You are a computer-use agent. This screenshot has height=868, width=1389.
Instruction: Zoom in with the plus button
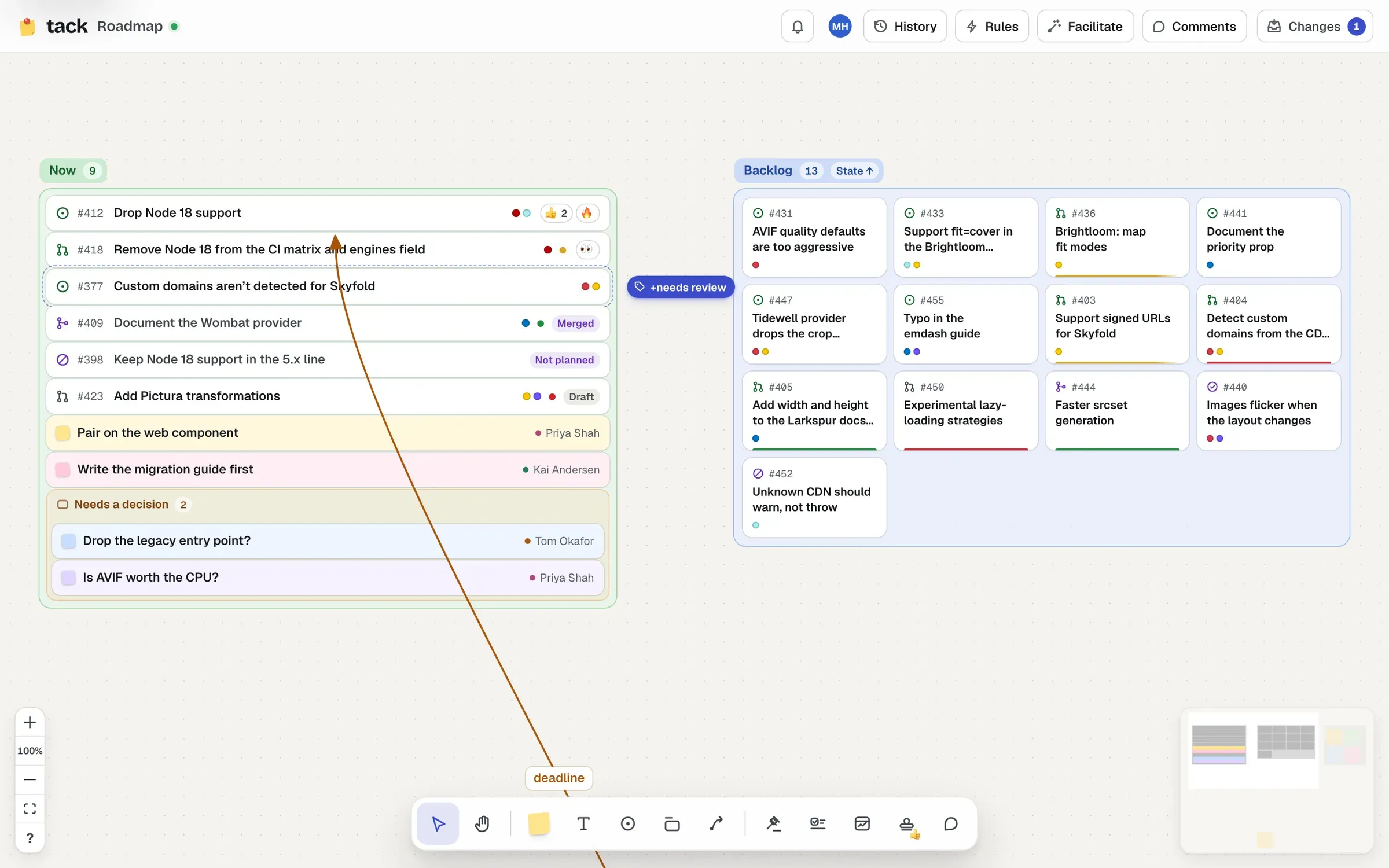pos(30,722)
